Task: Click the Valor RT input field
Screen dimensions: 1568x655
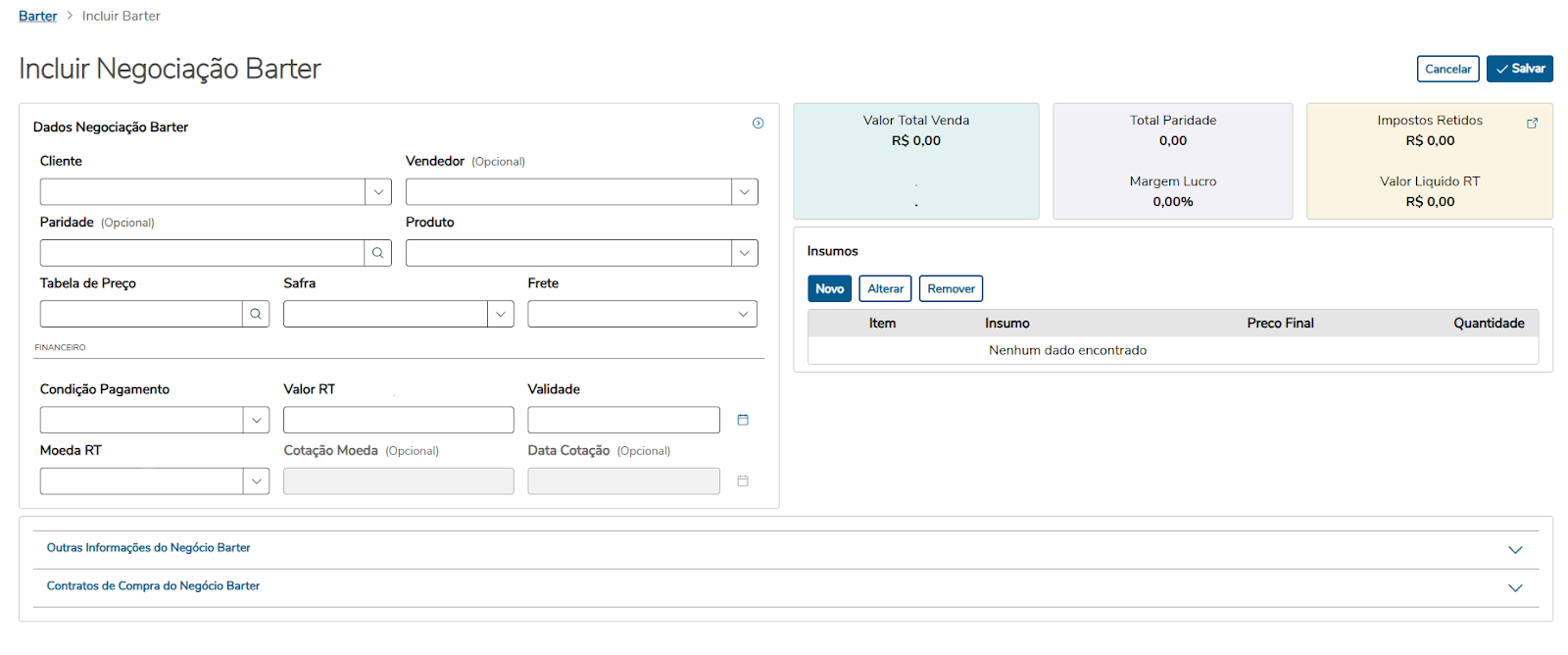Action: (398, 420)
